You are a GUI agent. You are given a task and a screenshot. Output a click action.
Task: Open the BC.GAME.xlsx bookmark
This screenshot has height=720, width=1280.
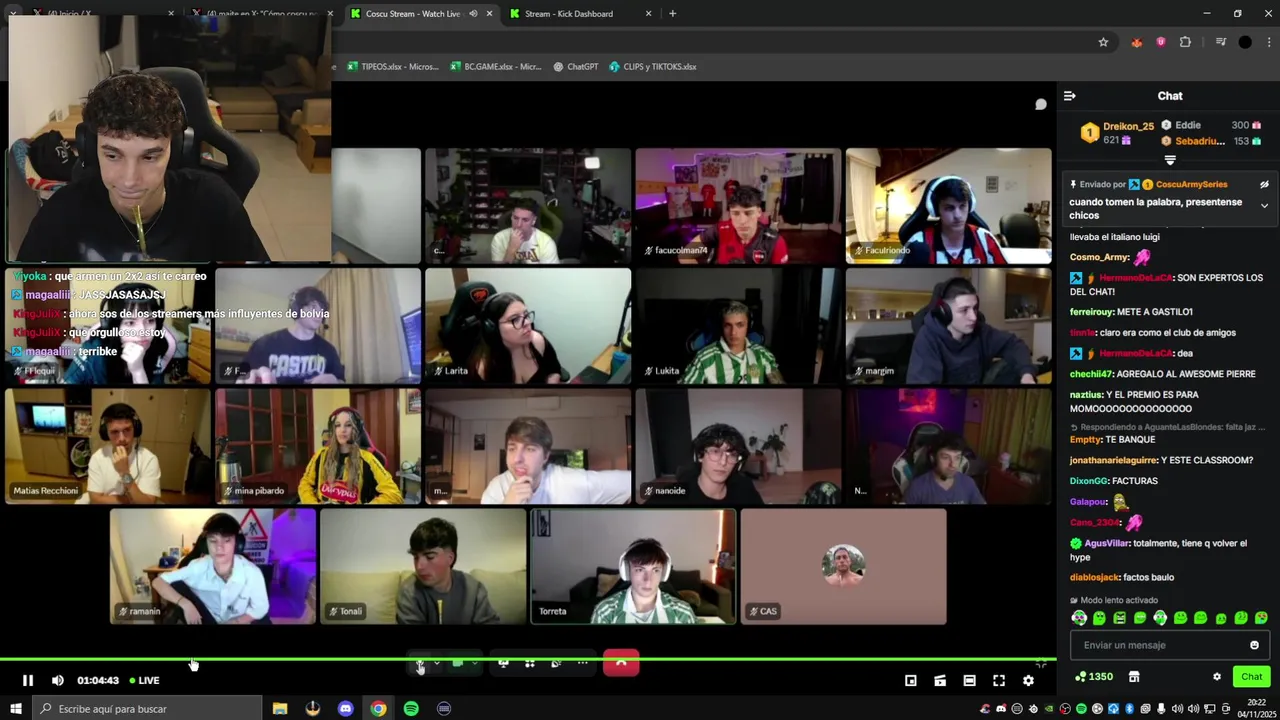pos(495,67)
